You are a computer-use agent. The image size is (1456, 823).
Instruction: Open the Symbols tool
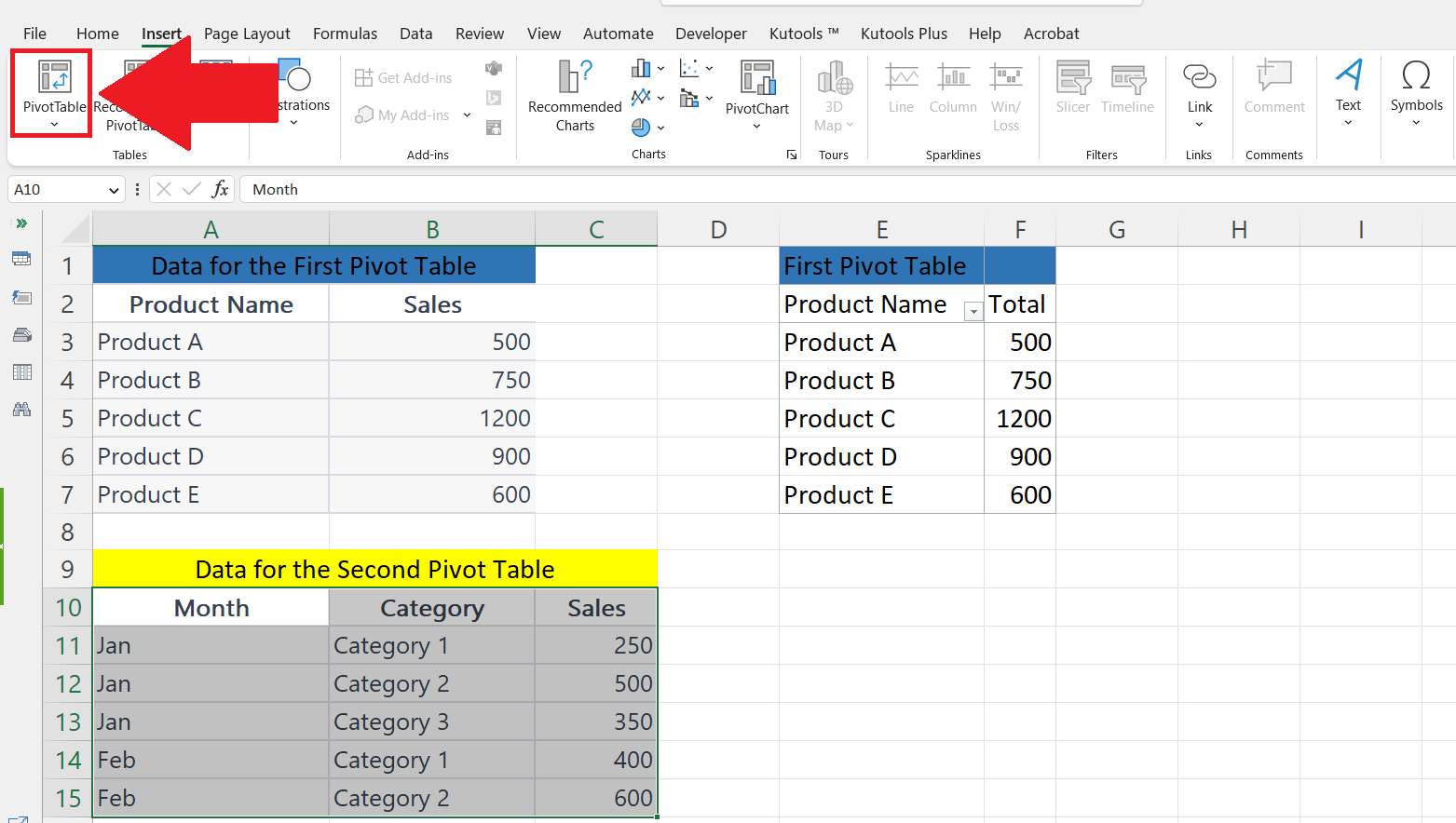[1416, 88]
